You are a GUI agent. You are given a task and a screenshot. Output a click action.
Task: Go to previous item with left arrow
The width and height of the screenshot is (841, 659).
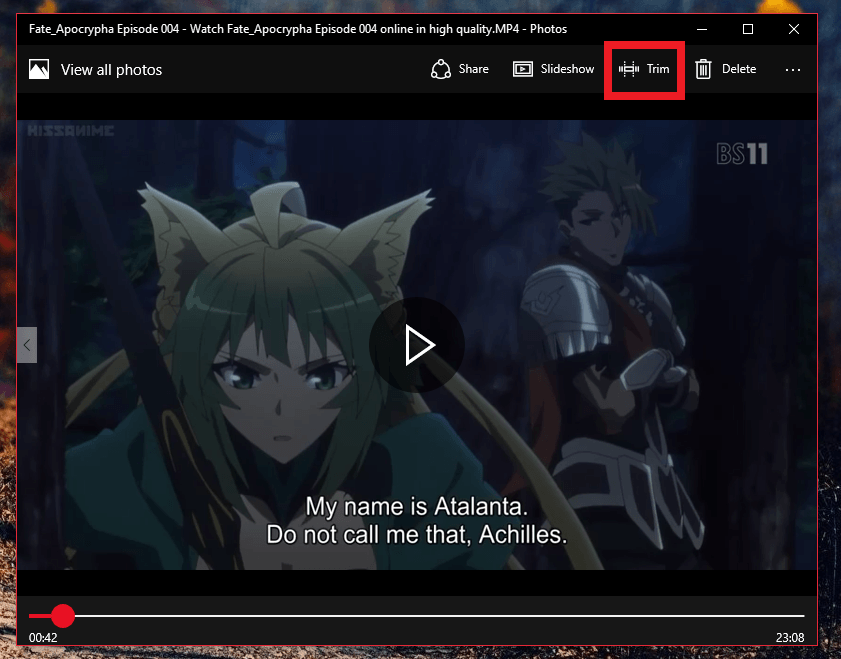pos(27,345)
